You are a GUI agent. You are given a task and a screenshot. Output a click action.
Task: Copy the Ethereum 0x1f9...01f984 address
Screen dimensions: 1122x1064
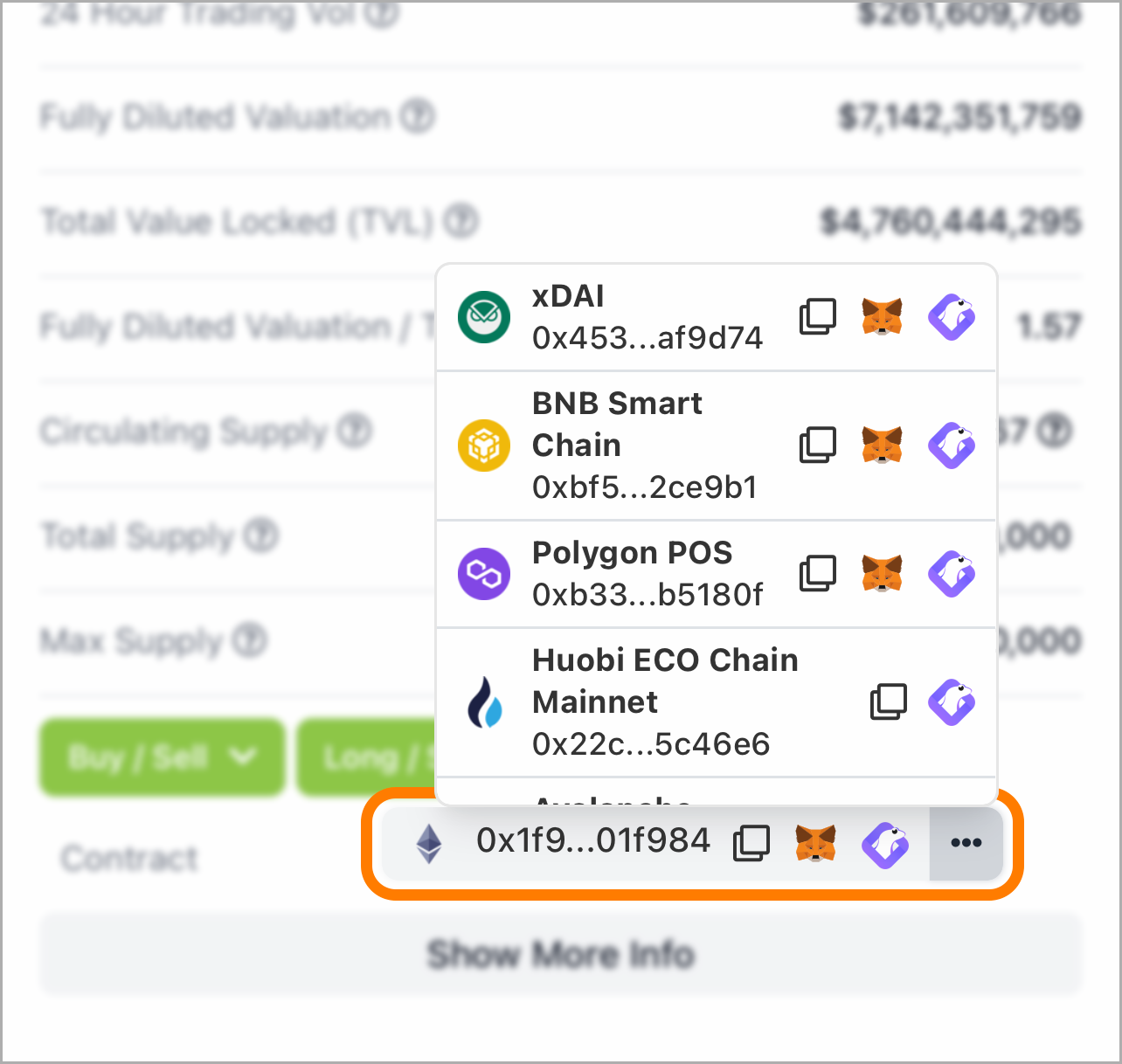(x=751, y=843)
